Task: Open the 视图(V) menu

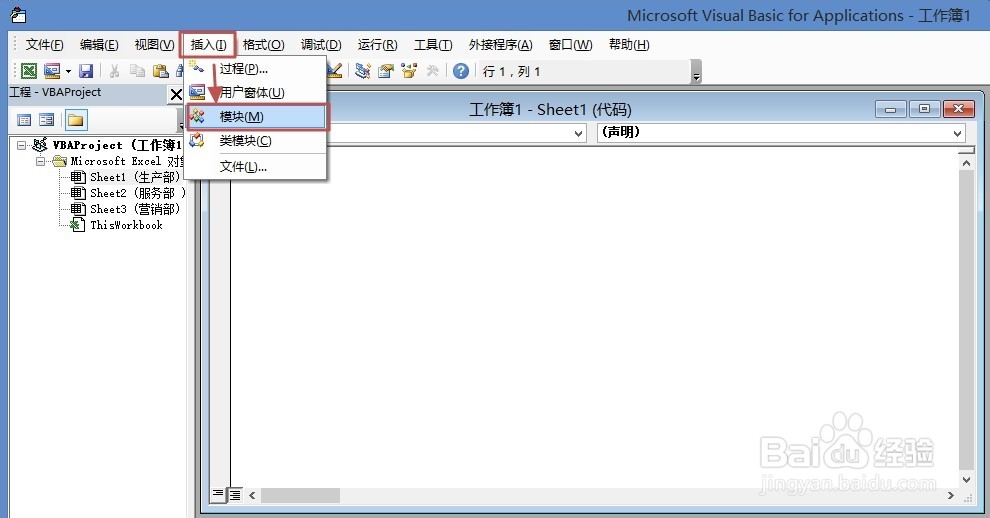Action: 154,45
